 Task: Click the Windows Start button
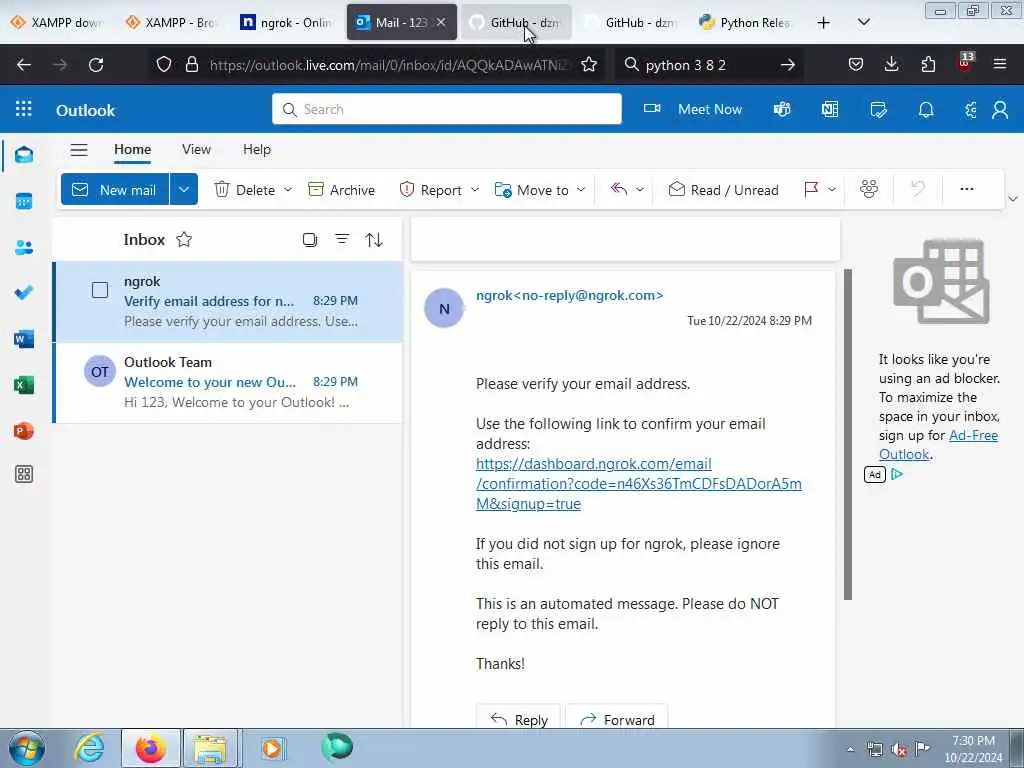click(x=27, y=748)
